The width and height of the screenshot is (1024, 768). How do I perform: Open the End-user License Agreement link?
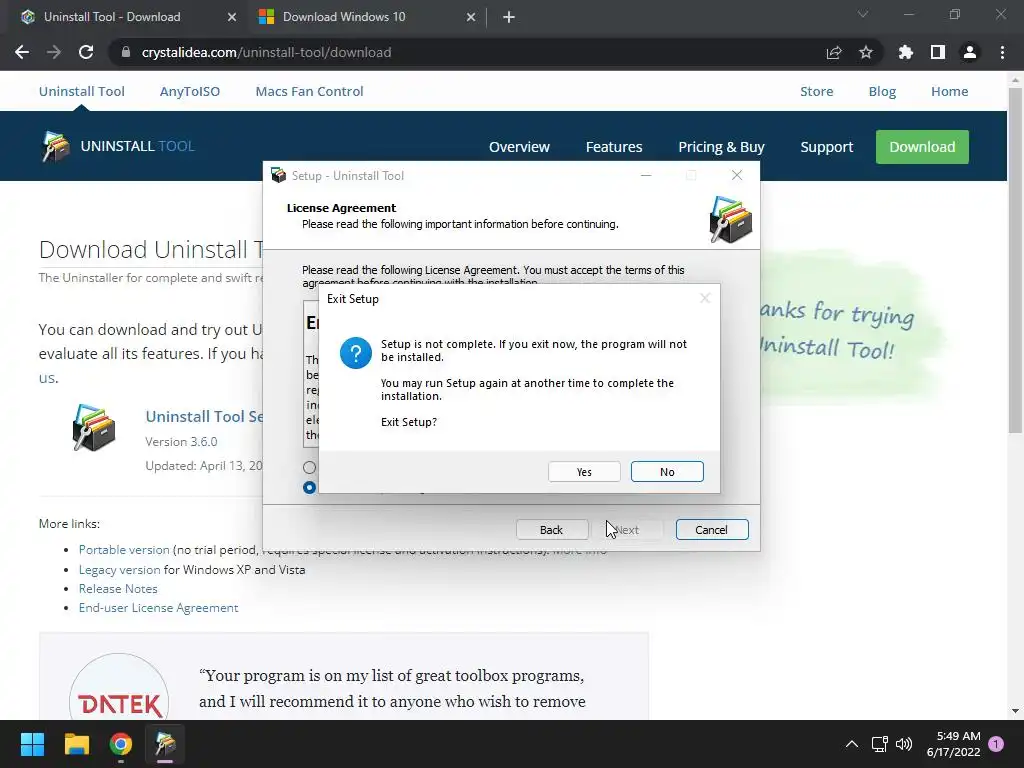(159, 607)
